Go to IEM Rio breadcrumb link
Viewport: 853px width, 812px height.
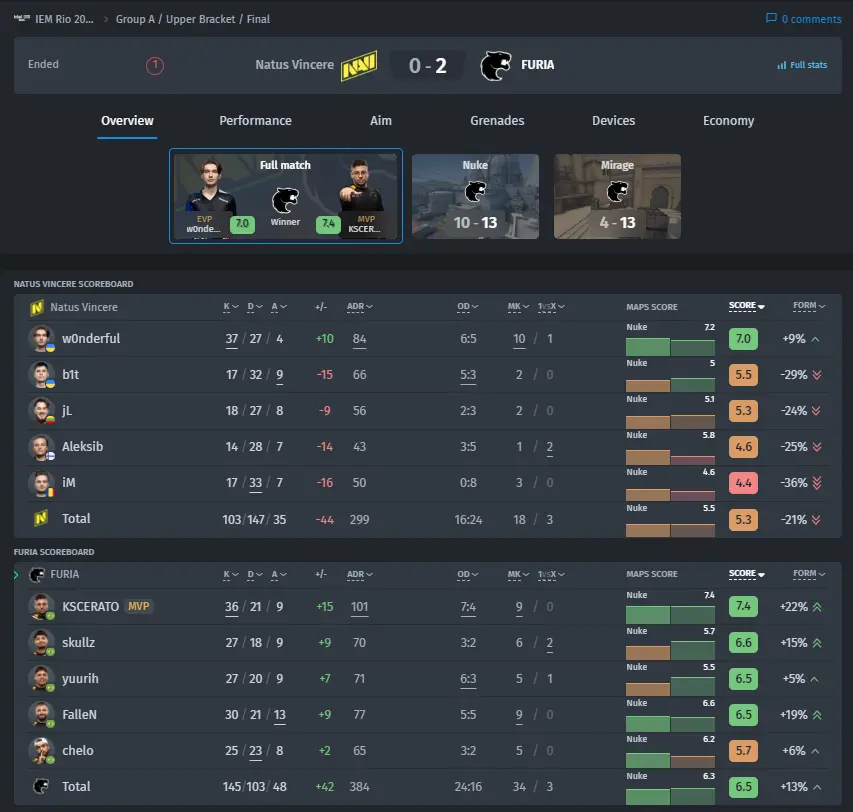point(64,19)
